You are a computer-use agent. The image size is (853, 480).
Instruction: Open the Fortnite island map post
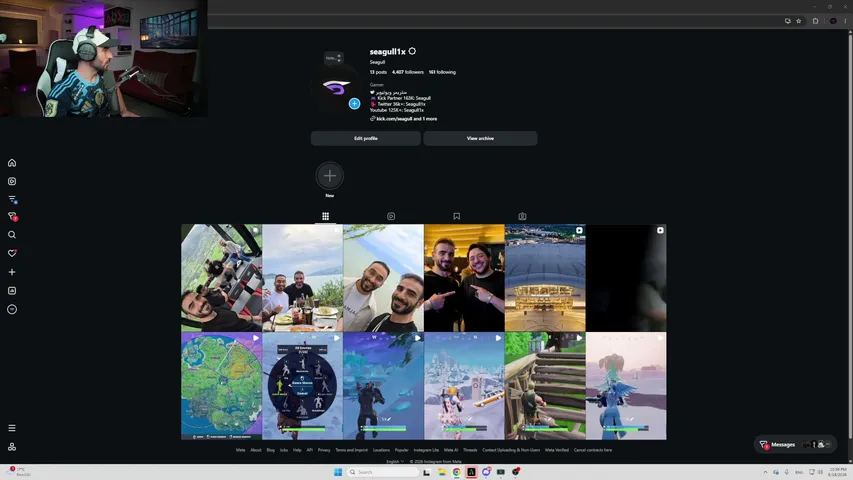(221, 386)
